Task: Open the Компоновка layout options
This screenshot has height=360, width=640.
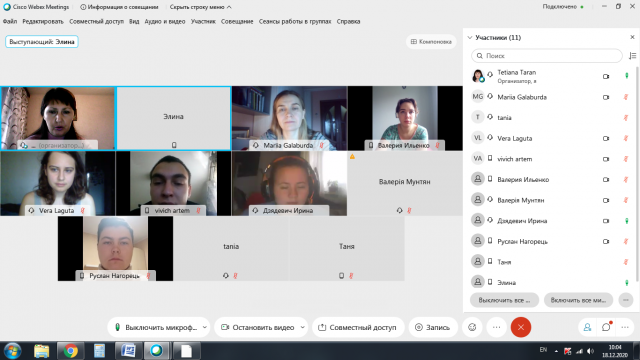Action: (x=431, y=42)
